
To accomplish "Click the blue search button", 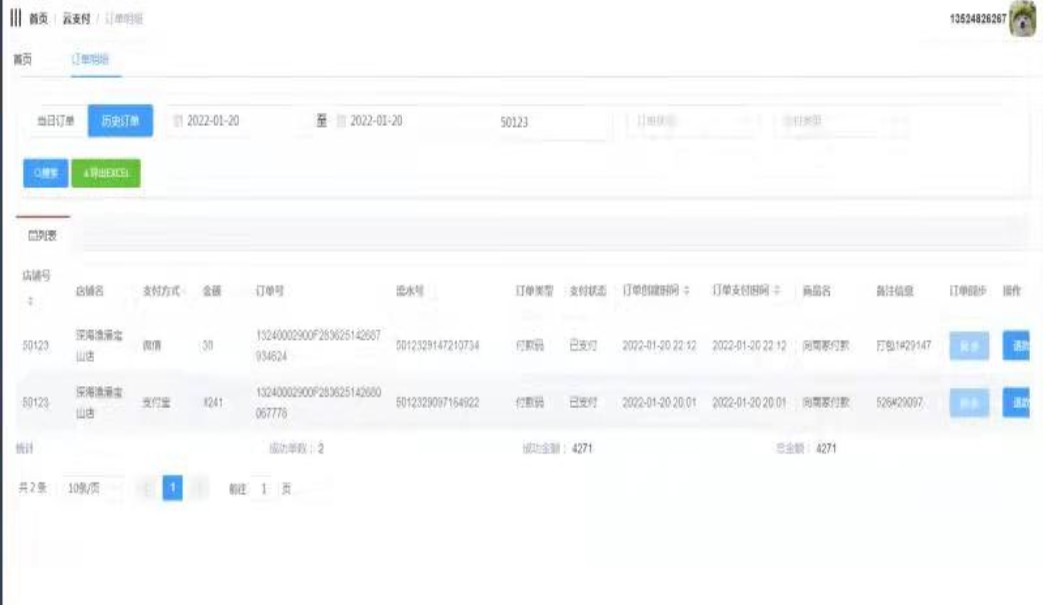I will click(x=45, y=173).
